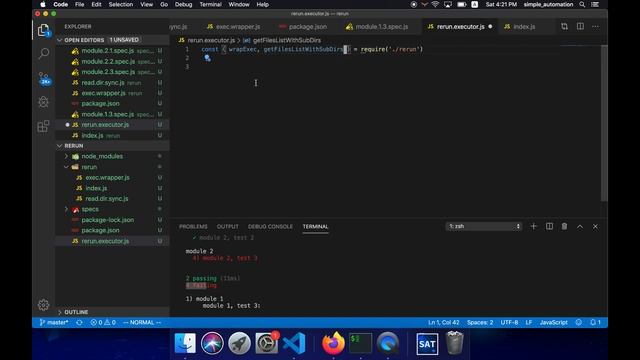640x360 pixels.
Task: Open the Debug menu
Action: pyautogui.click(x=183, y=4)
